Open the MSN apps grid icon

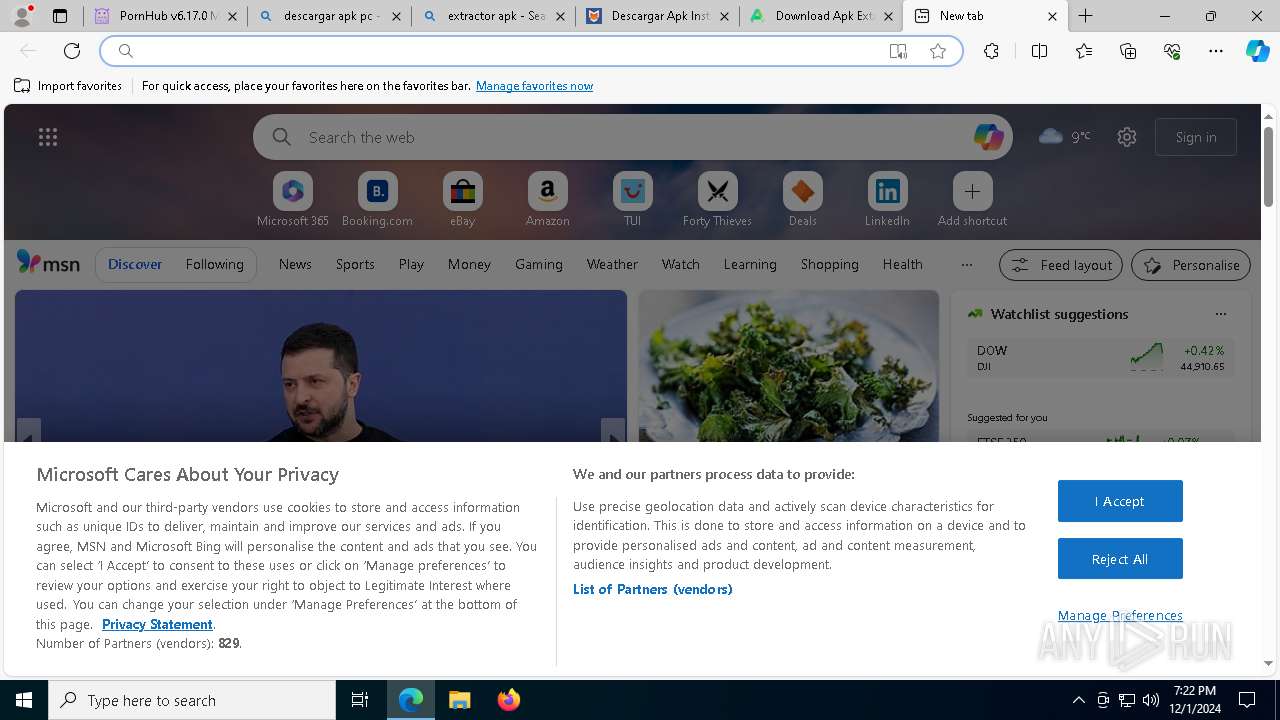(x=48, y=137)
